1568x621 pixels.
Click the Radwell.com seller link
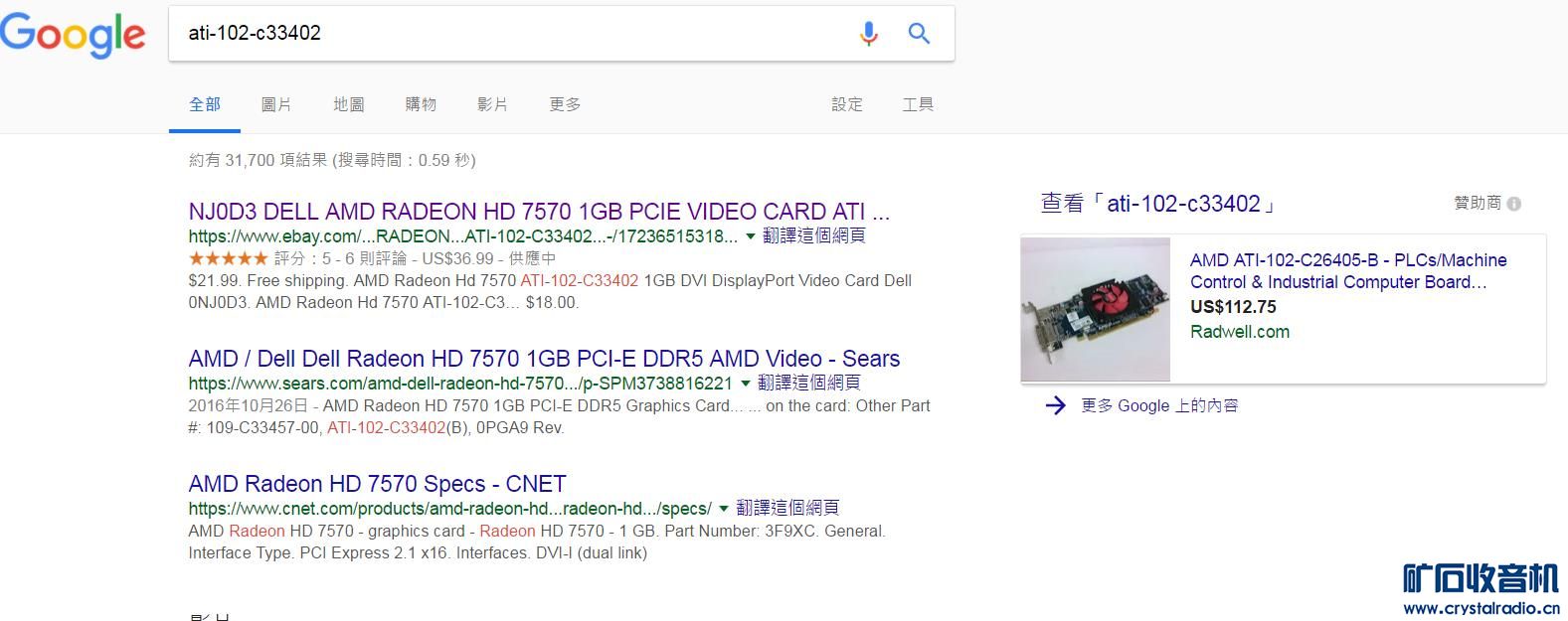pos(1240,332)
